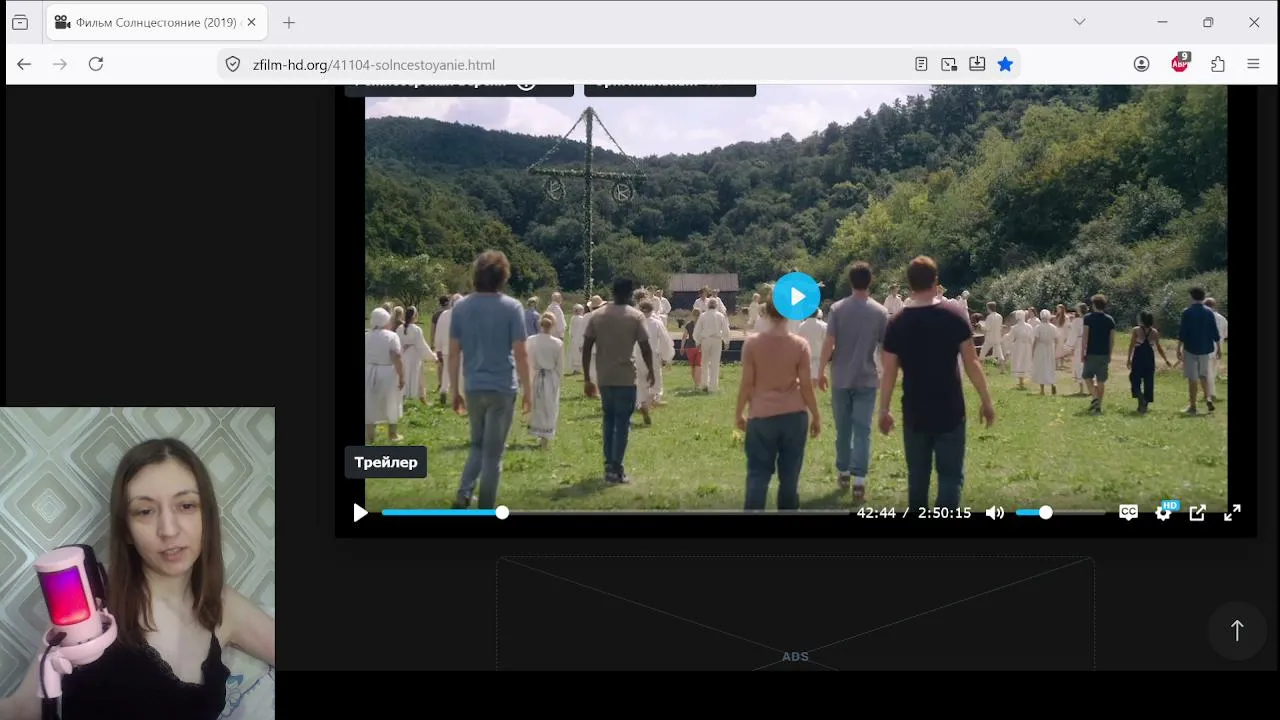The image size is (1280, 720).
Task: Toggle the blue bookmark star
Action: tap(1005, 64)
